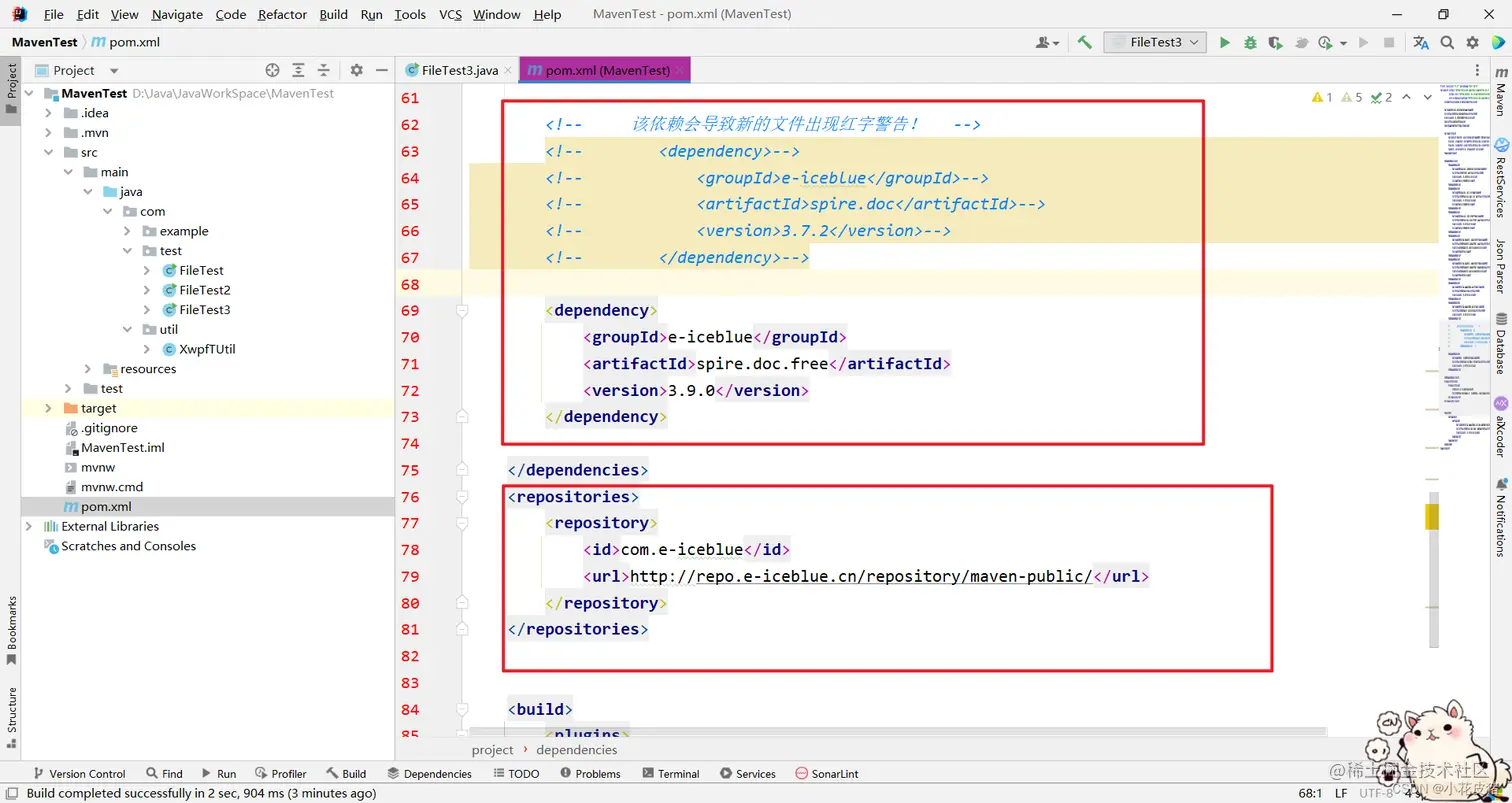Click the yellow warning stripe marker
Image resolution: width=1512 pixels, height=803 pixels.
[x=1432, y=516]
